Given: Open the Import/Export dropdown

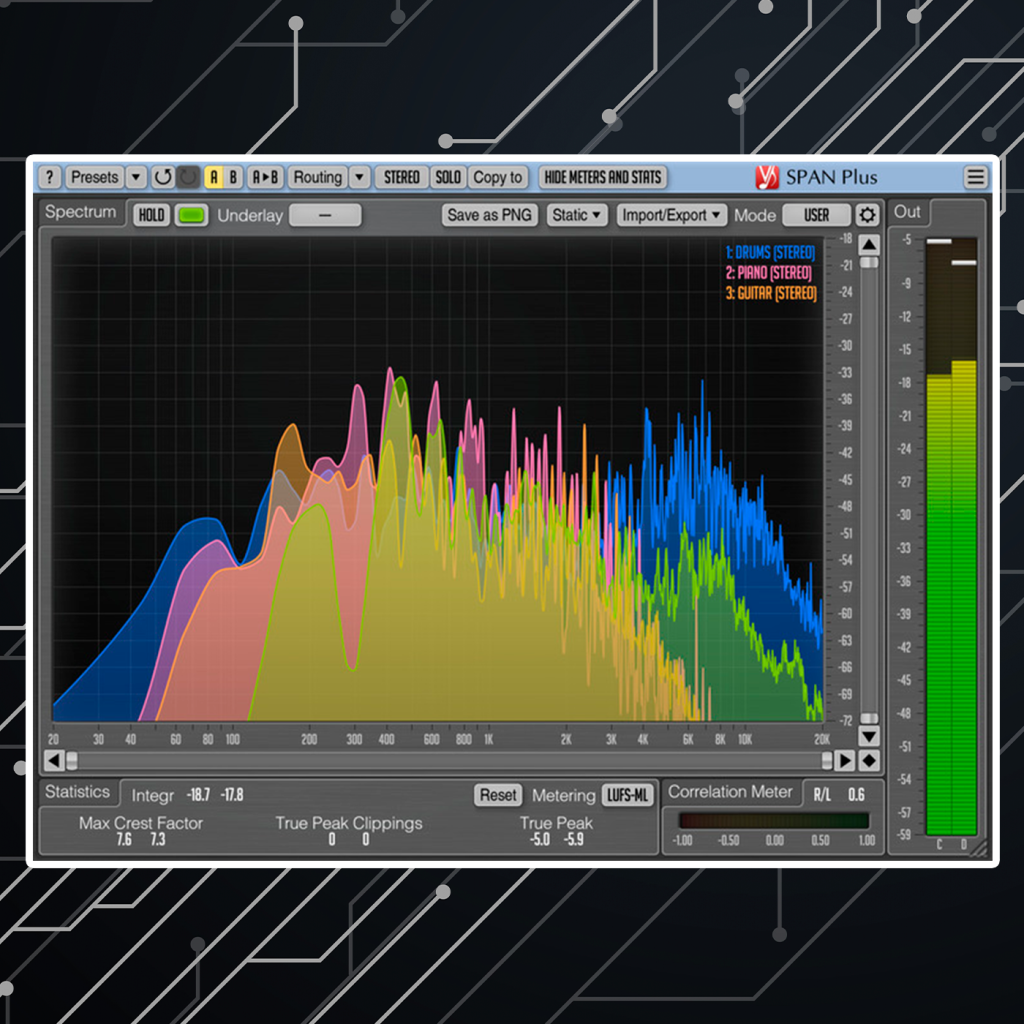Looking at the screenshot, I should pyautogui.click(x=671, y=215).
